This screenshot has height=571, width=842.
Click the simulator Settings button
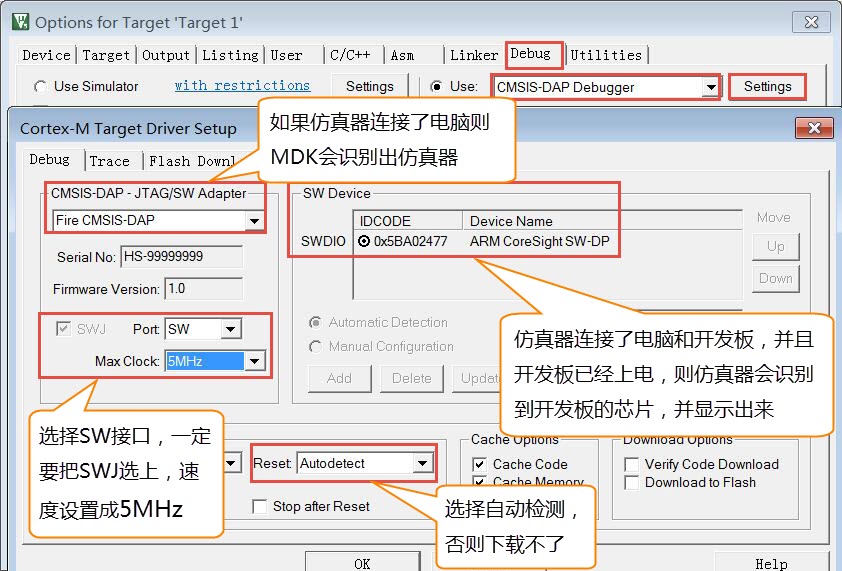(x=369, y=86)
